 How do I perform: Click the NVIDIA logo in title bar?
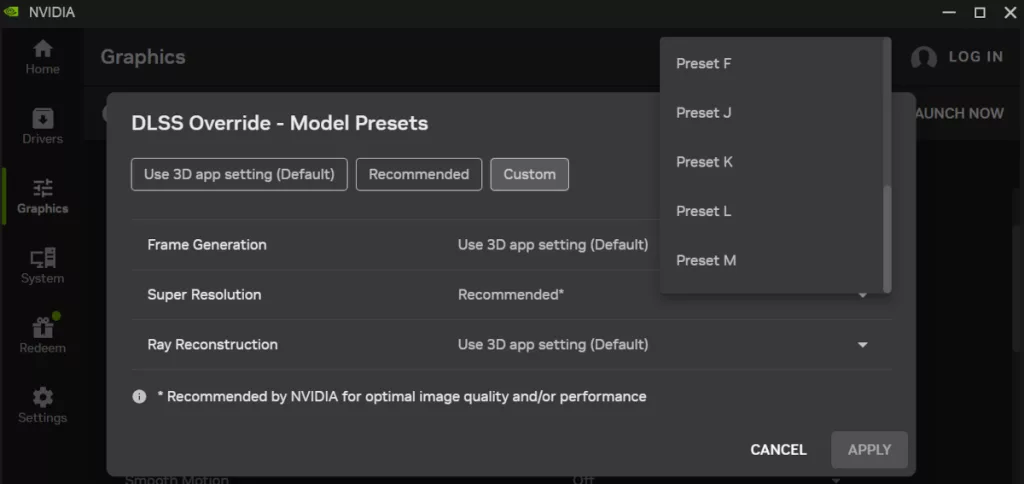pos(11,12)
